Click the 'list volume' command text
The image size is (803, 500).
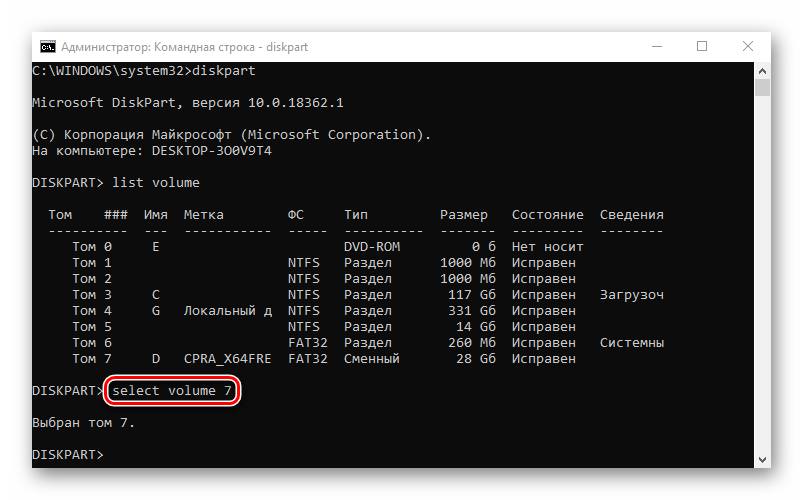coord(156,182)
